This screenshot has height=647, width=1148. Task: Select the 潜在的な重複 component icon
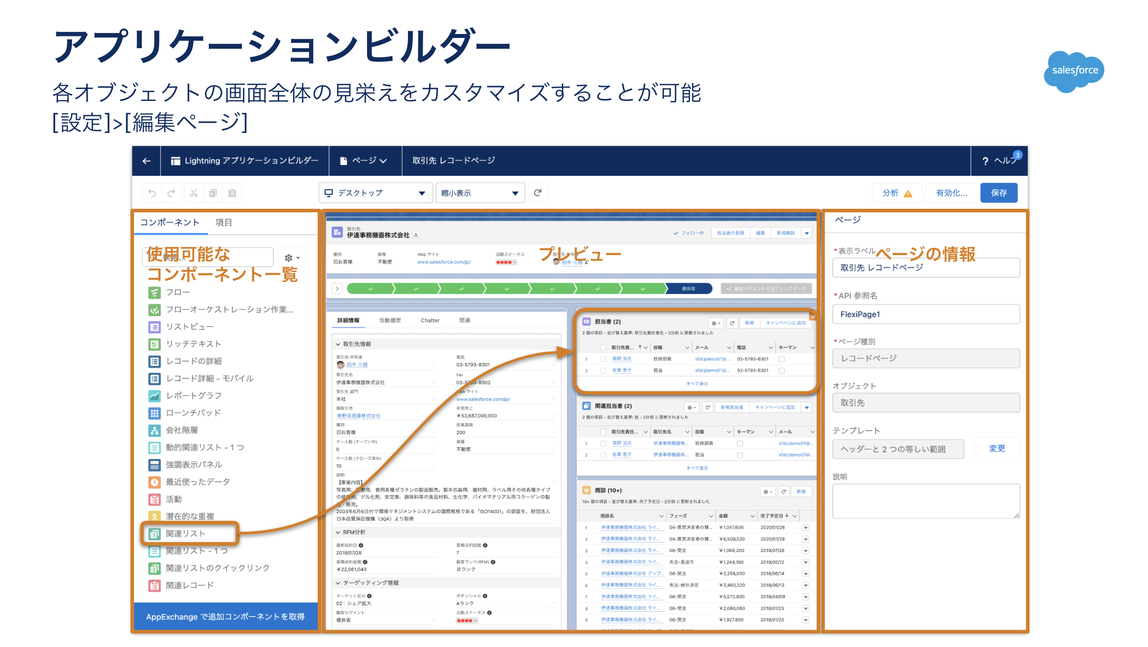(154, 516)
